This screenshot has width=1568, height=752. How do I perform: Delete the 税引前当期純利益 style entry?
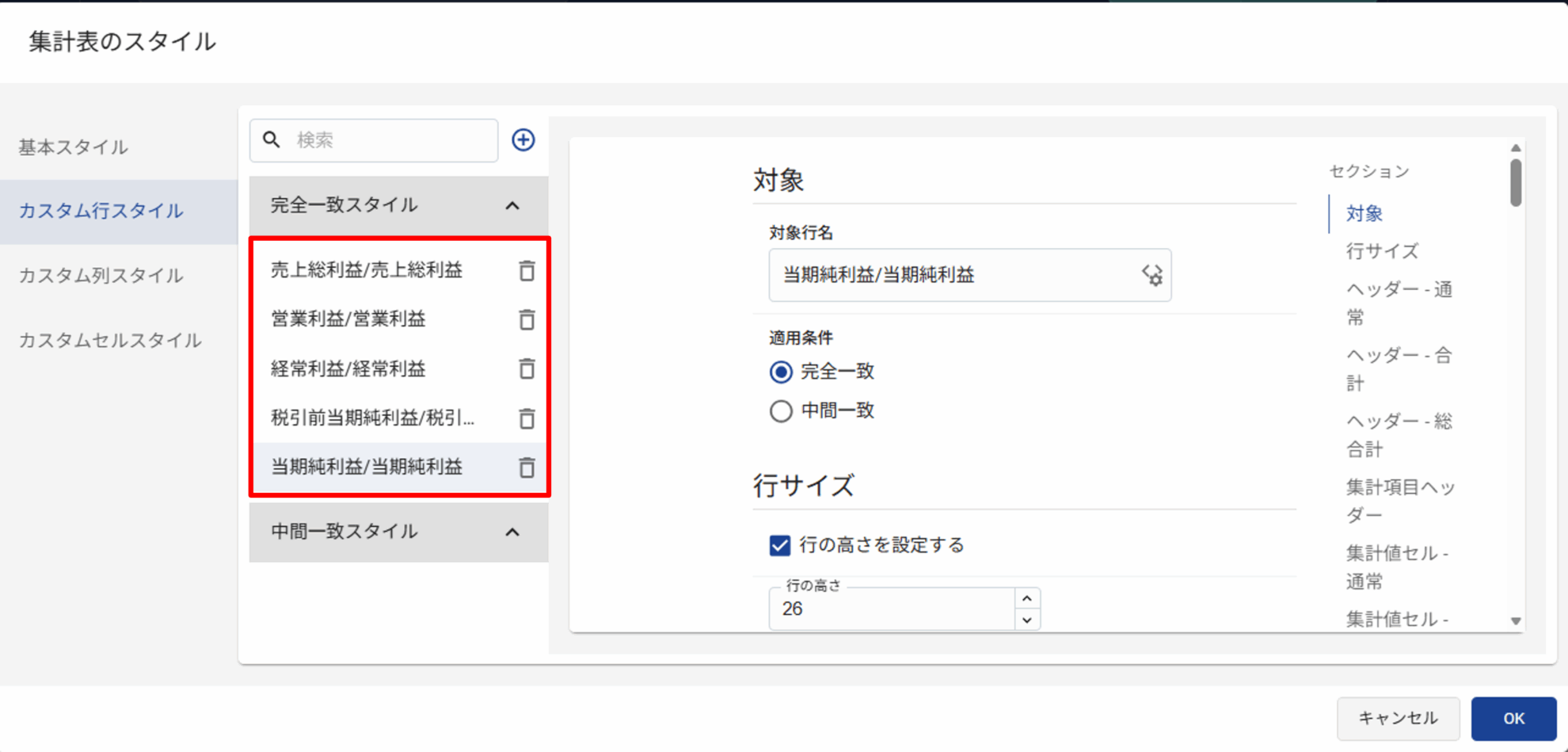tap(527, 418)
